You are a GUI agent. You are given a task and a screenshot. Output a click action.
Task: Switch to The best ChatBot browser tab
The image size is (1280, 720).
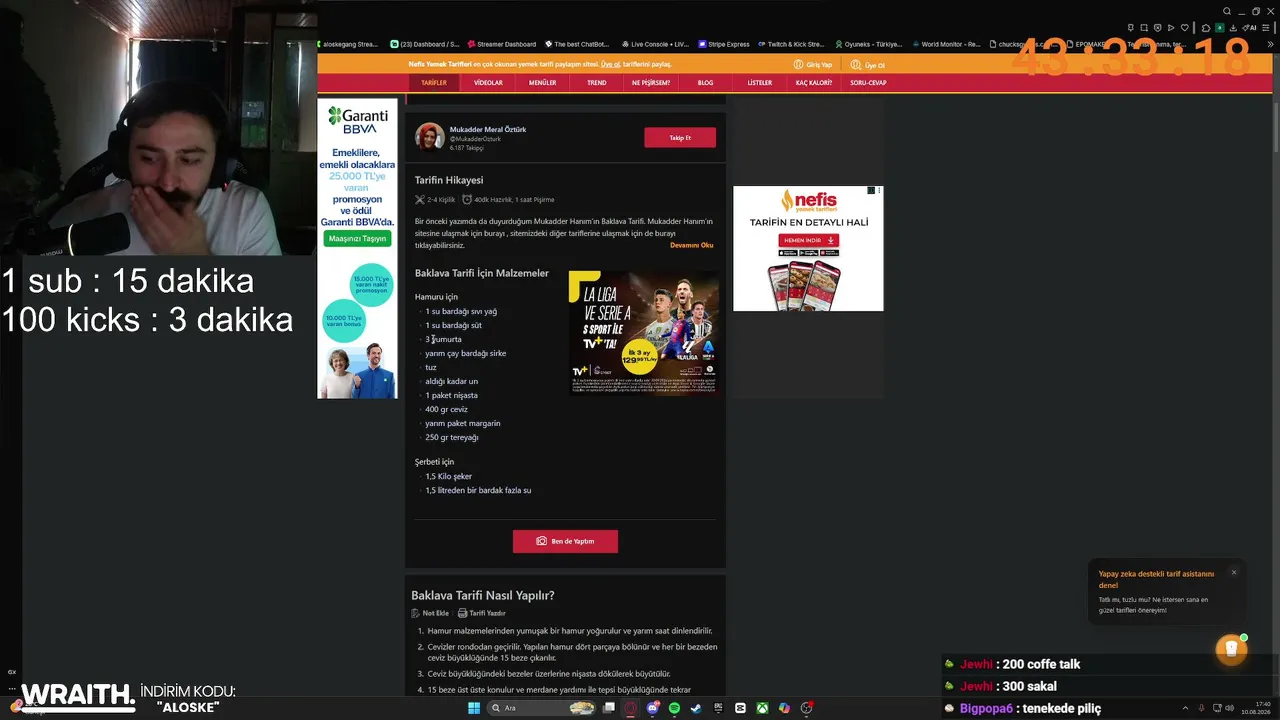(577, 44)
